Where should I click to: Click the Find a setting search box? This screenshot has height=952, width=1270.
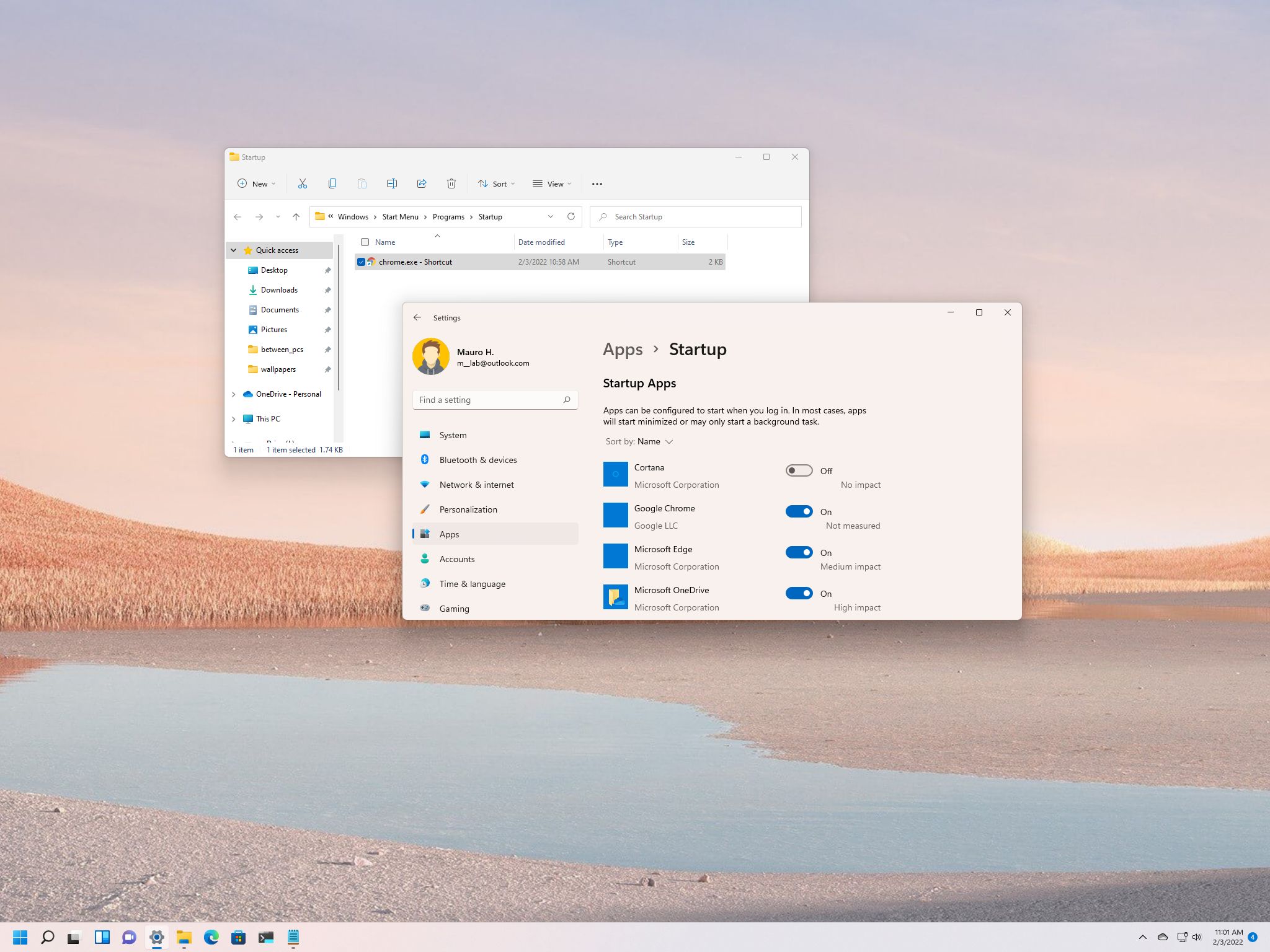(x=495, y=400)
